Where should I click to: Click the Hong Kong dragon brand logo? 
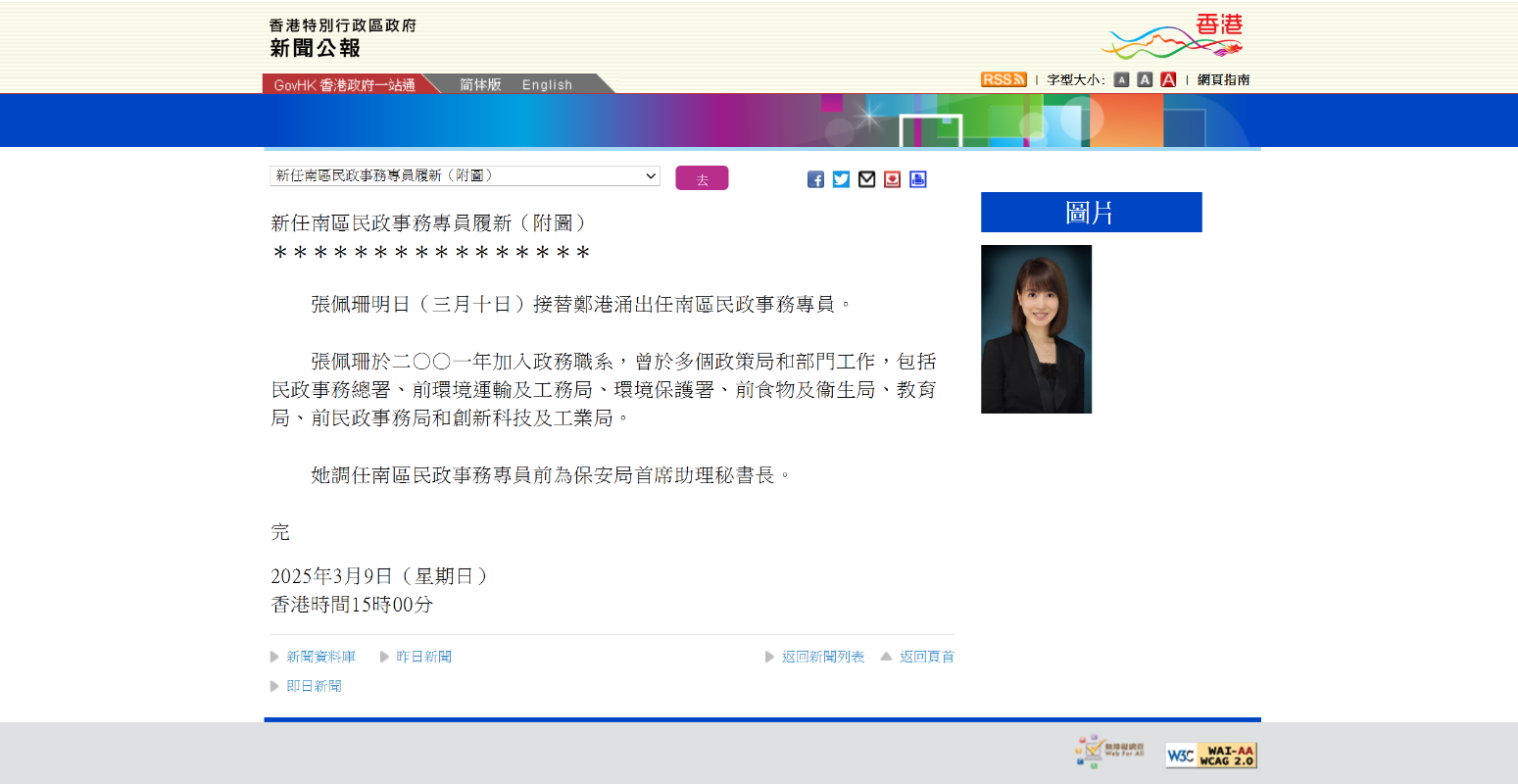click(1173, 37)
